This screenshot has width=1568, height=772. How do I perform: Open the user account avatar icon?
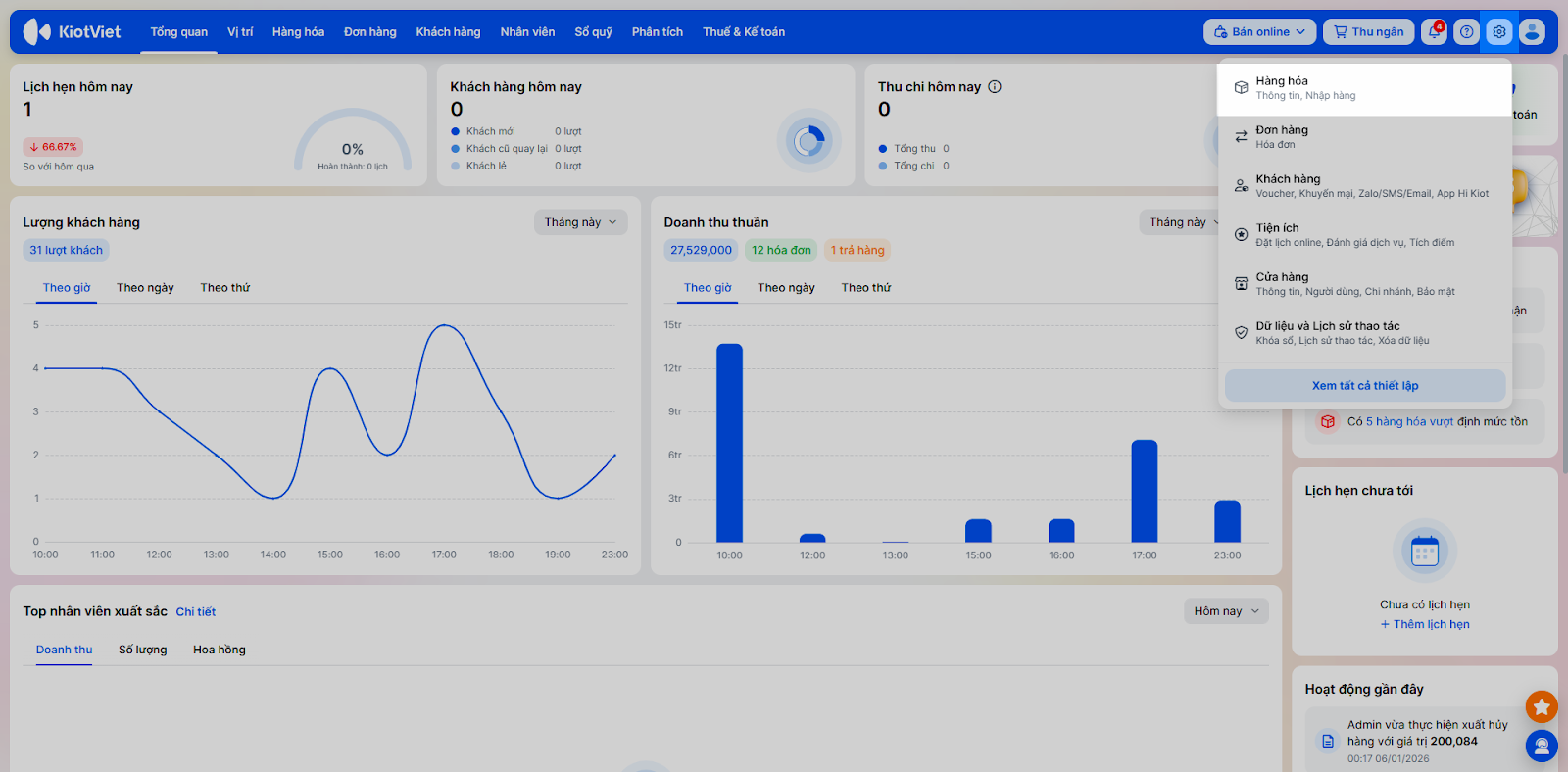point(1532,32)
